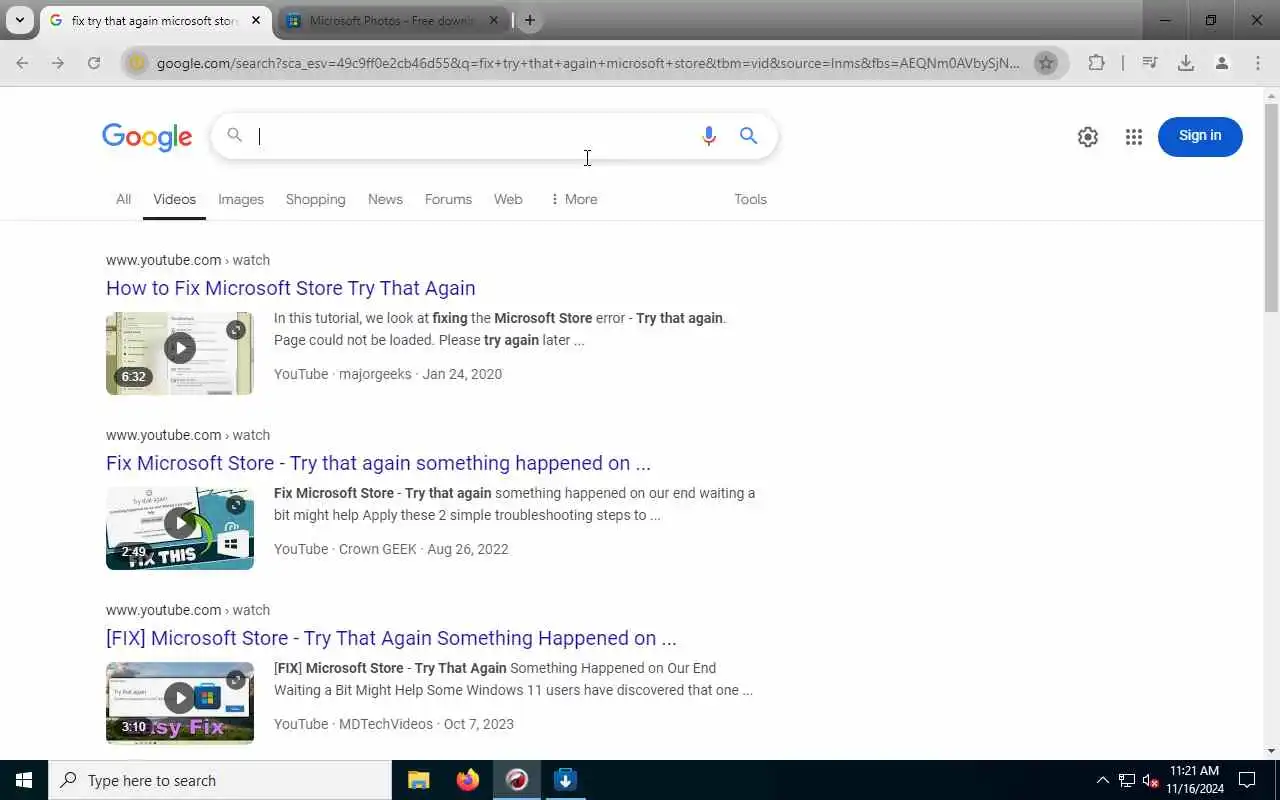Click 'MDTechVideos' source text
1280x800 pixels.
click(x=386, y=724)
